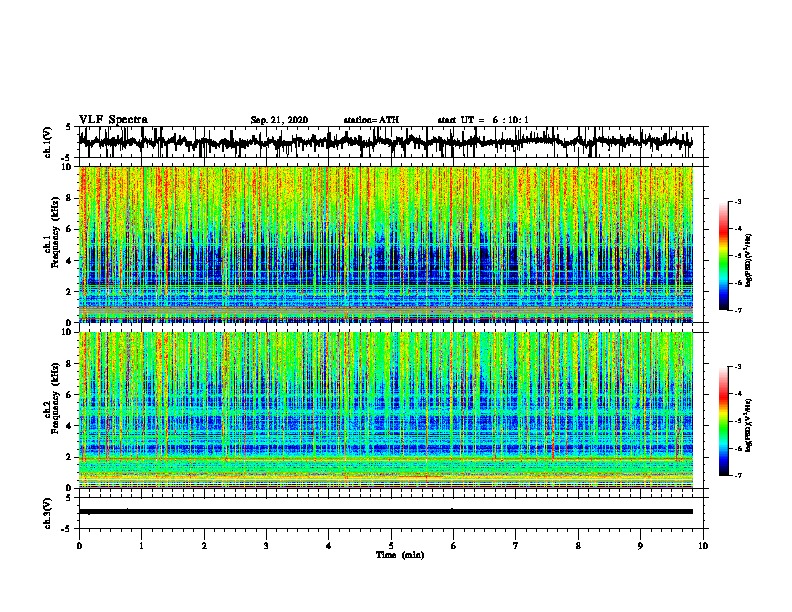
Task: Click the log(PSD) label beside ch.1 color bar
Action: click(x=749, y=261)
